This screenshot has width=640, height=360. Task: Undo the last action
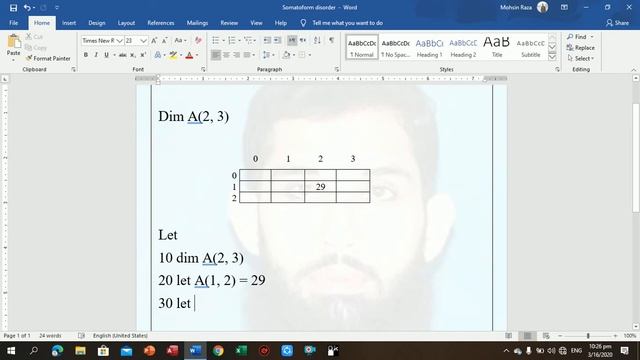(x=27, y=8)
